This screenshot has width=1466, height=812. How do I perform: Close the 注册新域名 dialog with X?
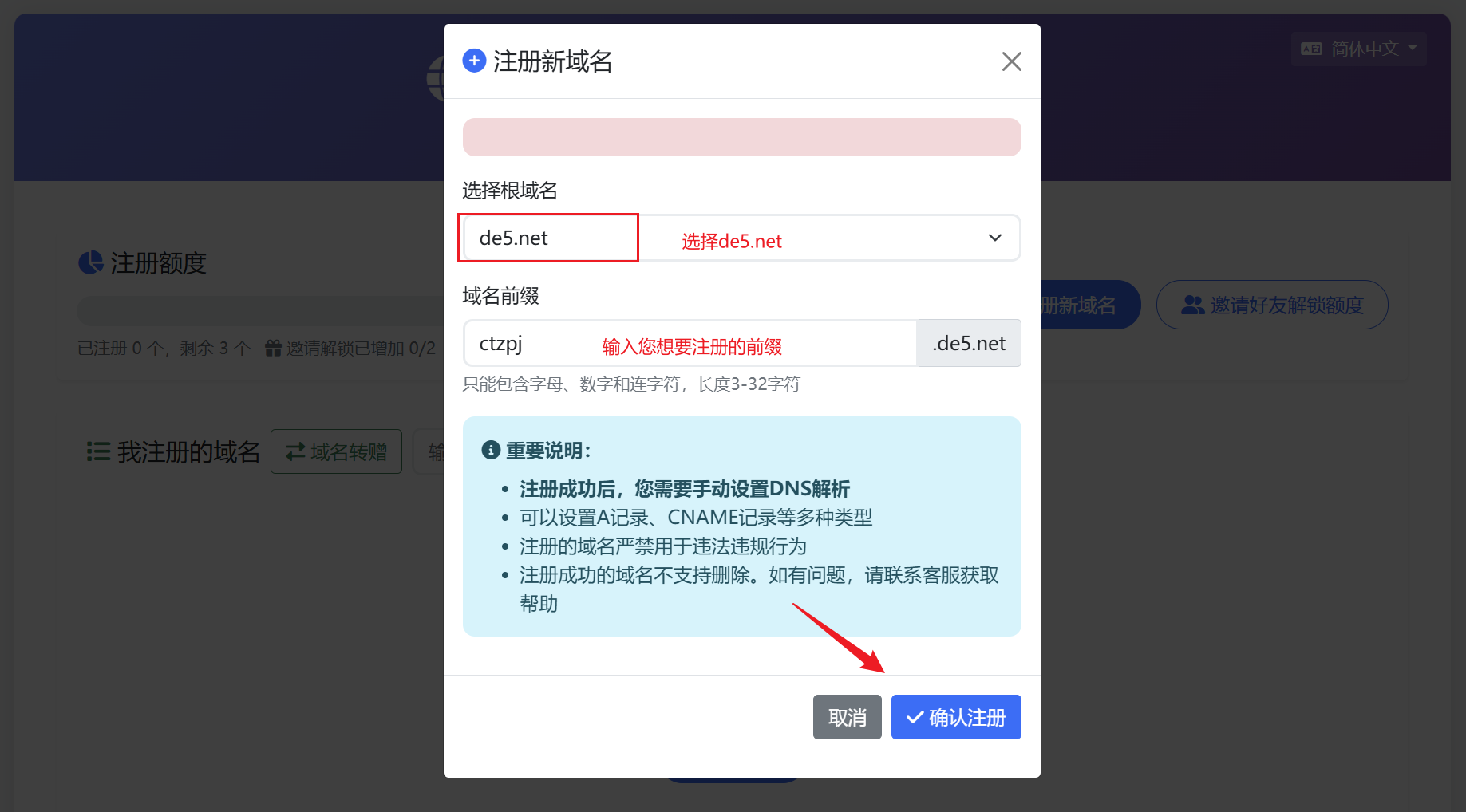(x=1011, y=61)
